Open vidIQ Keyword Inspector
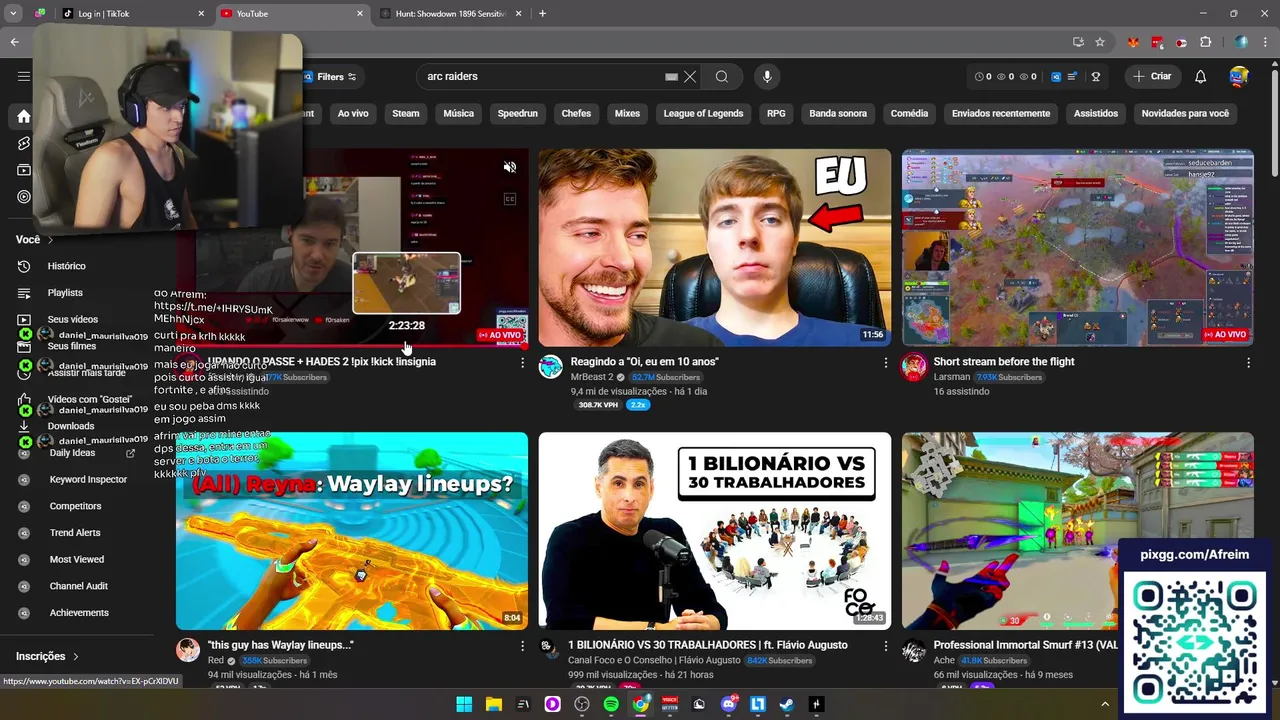Screen dimensions: 1280x720 [88, 480]
